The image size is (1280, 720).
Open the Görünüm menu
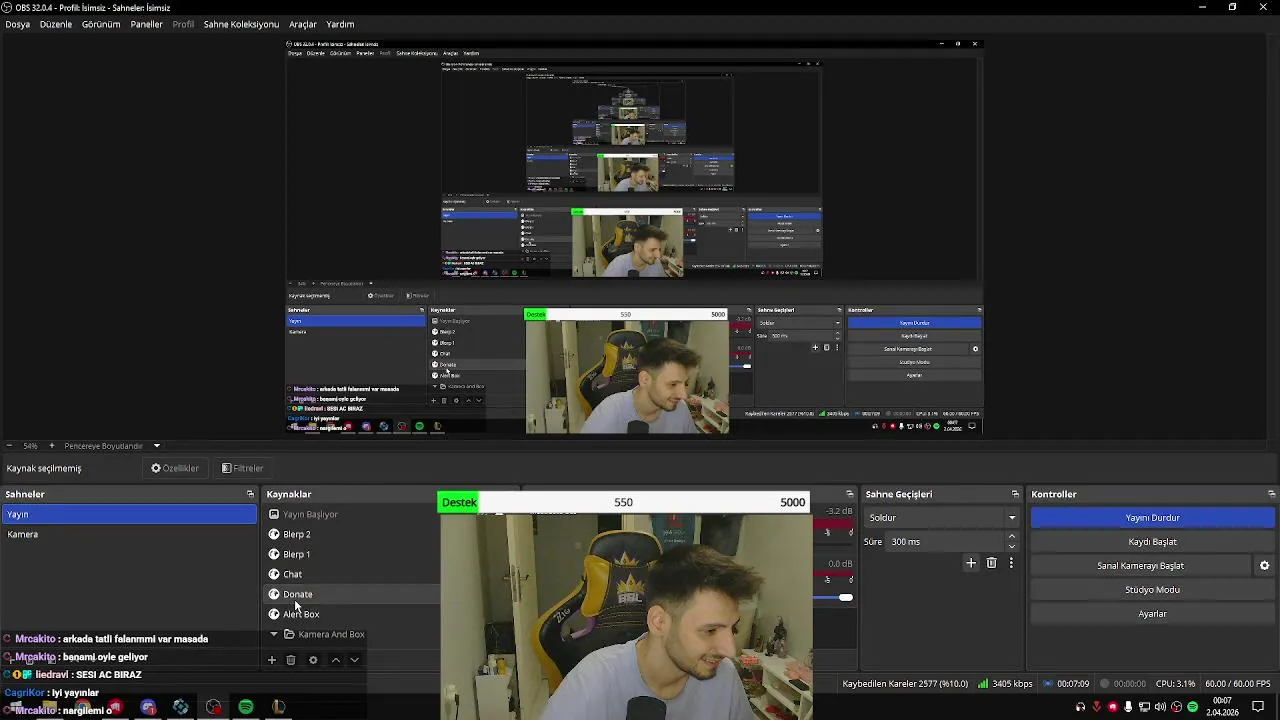coord(101,24)
